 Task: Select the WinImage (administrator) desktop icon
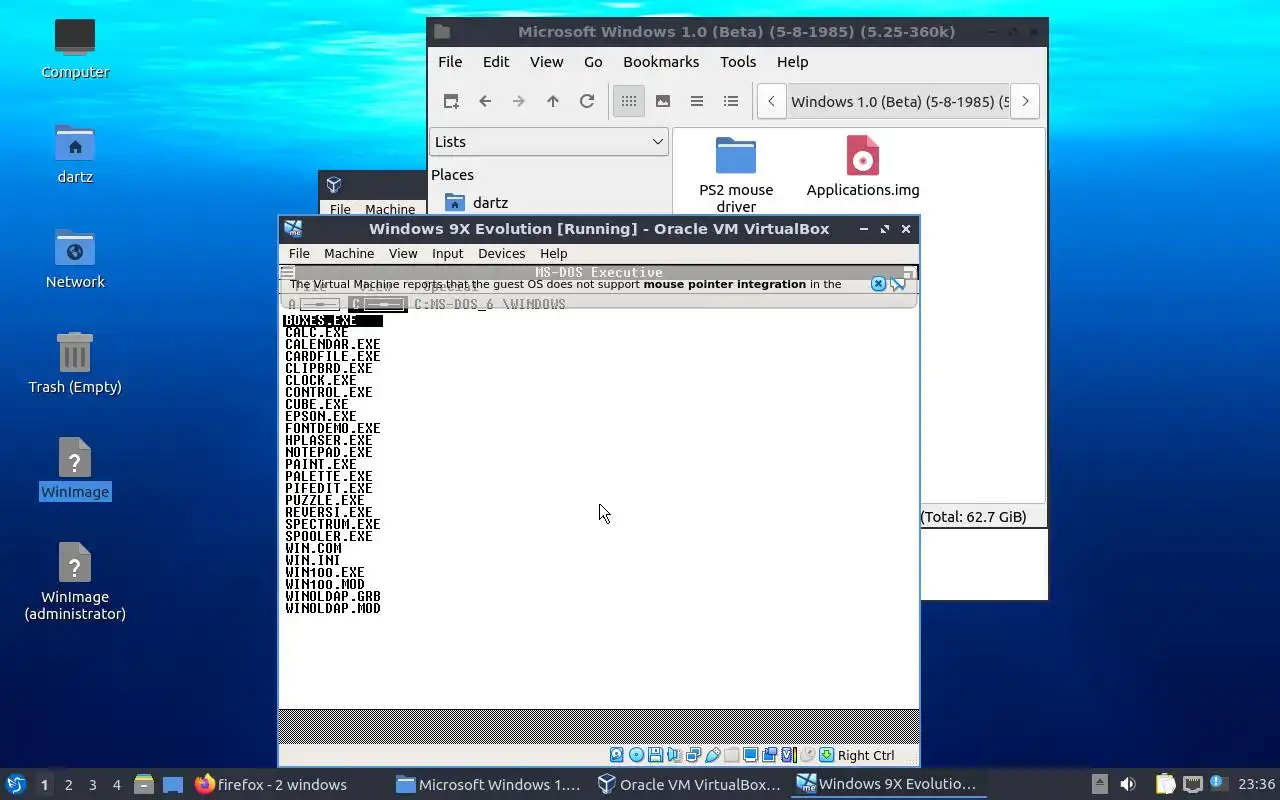[75, 582]
